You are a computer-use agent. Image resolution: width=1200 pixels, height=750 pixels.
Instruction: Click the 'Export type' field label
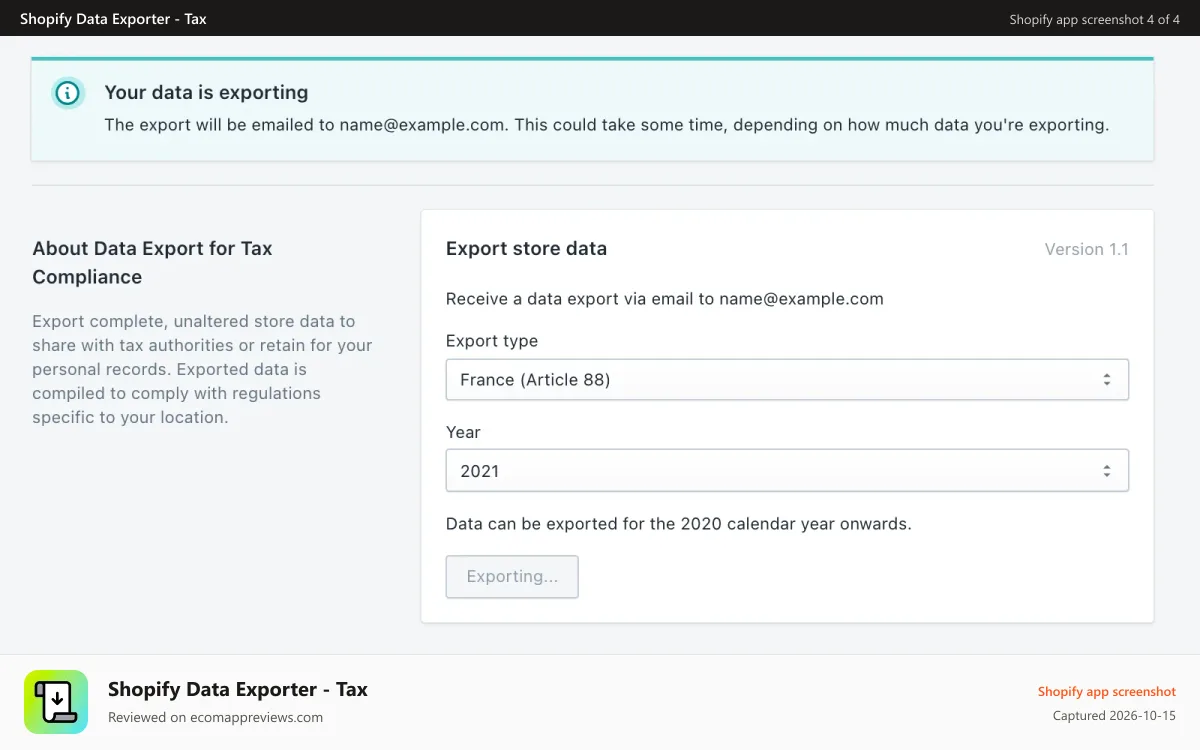[x=492, y=341]
